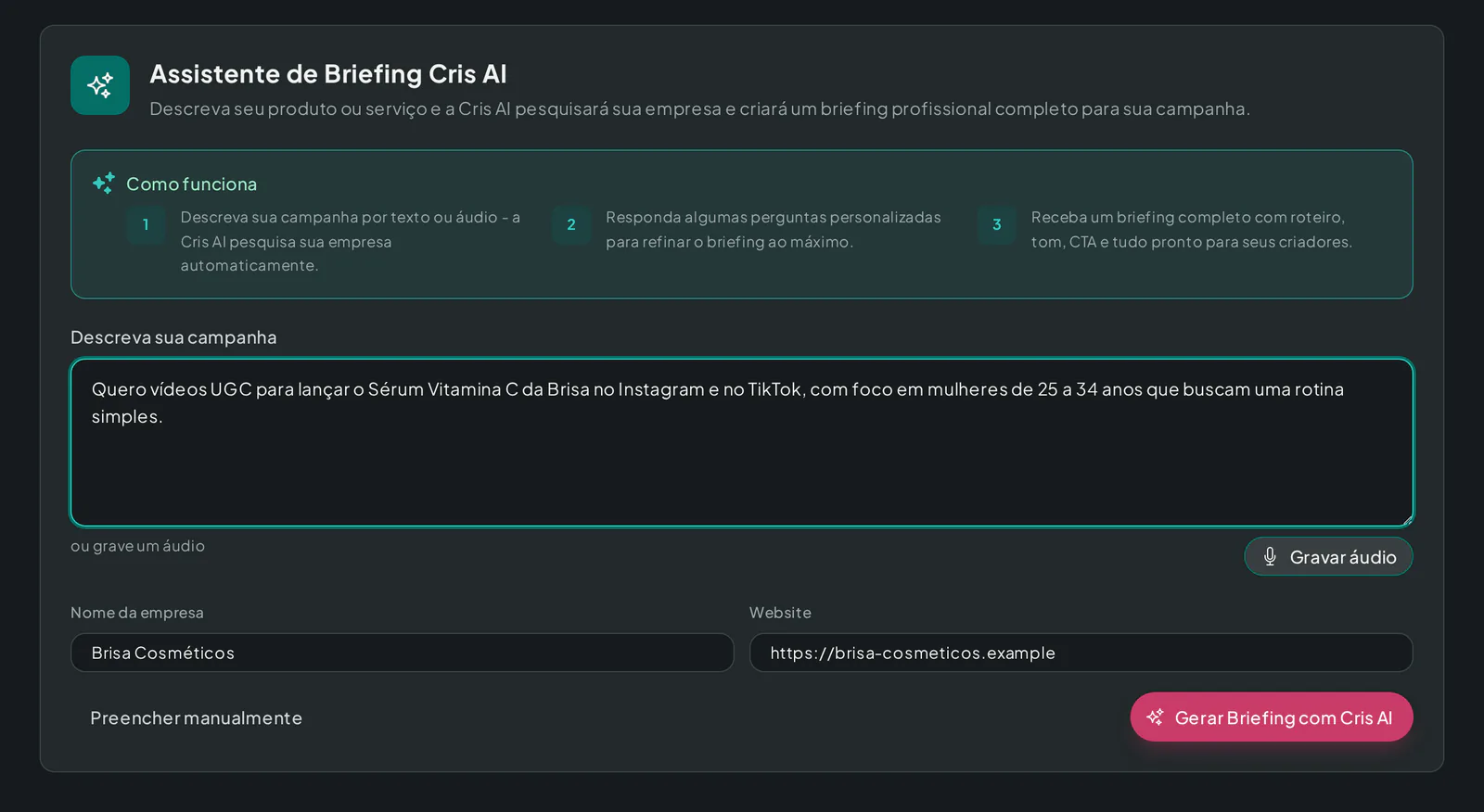Generate briefing with Gerar Briefing com Cris AI

1272,717
